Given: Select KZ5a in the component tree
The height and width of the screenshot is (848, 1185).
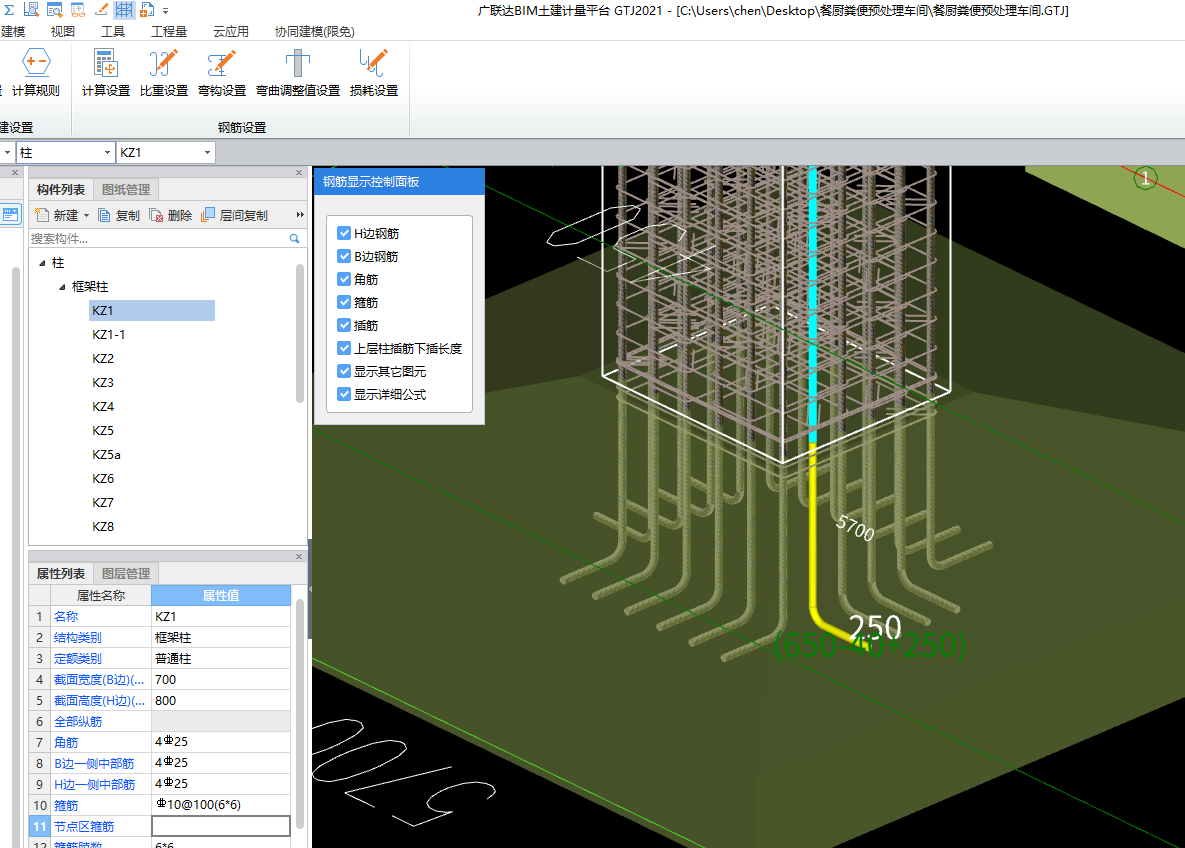Looking at the screenshot, I should (106, 455).
